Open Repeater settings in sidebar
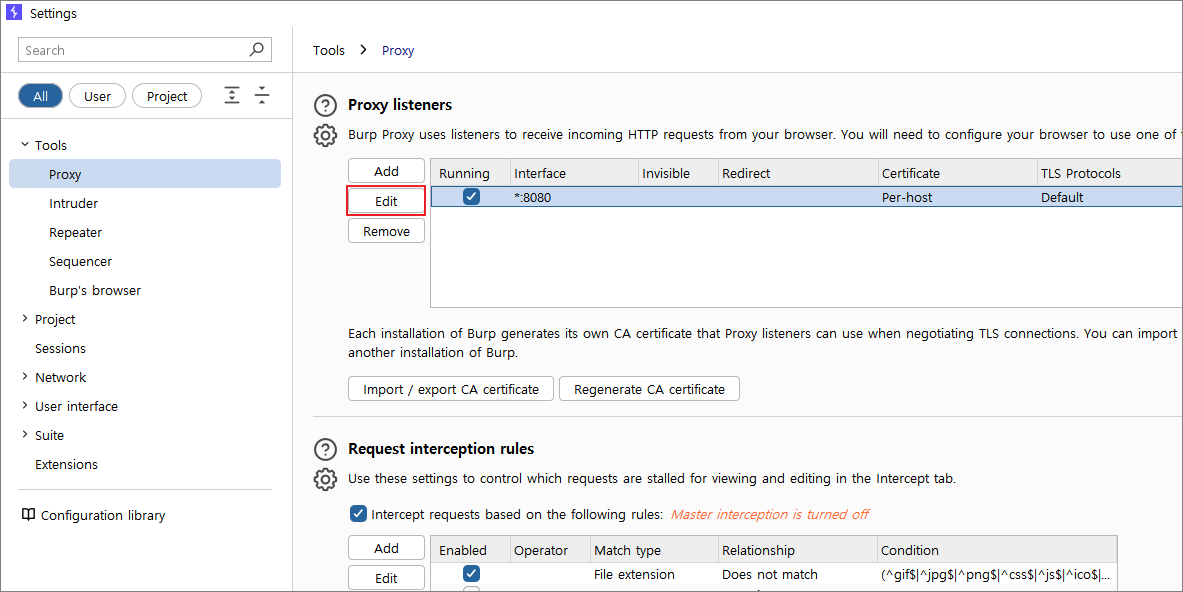The image size is (1183, 592). pyautogui.click(x=75, y=232)
